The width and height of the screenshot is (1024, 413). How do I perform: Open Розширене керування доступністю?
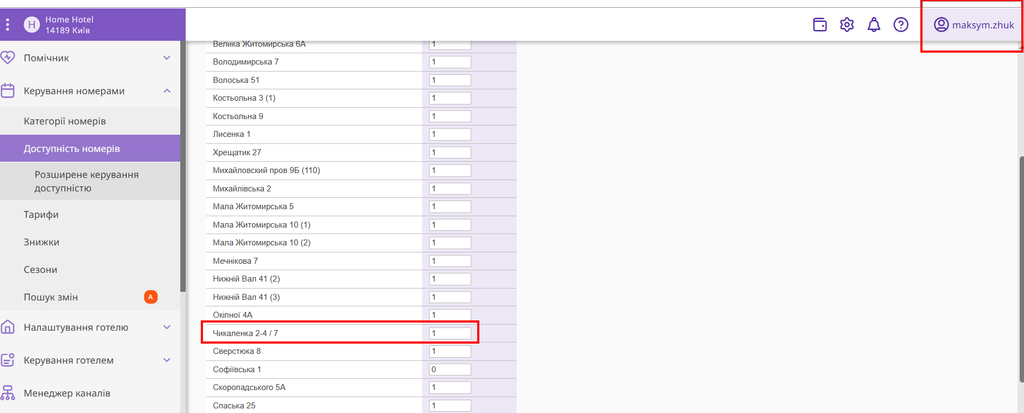(89, 182)
